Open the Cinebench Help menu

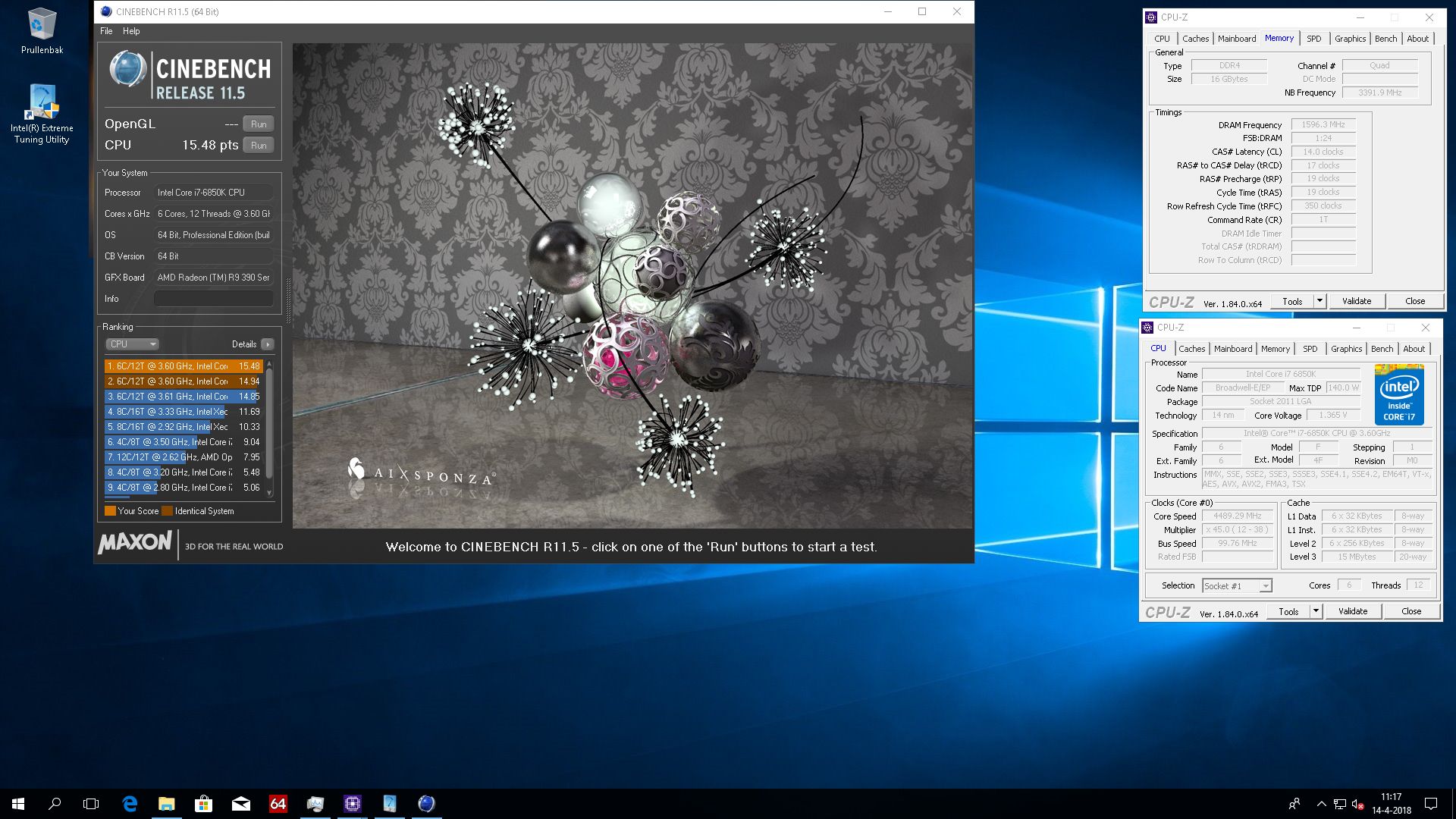[131, 31]
